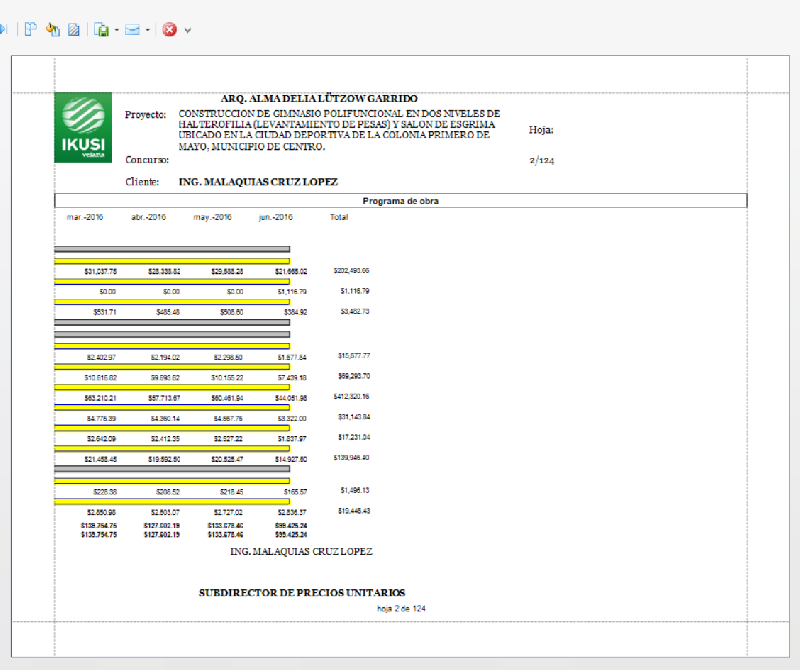Click the page number 2/124 field
This screenshot has width=800, height=670.
(541, 160)
